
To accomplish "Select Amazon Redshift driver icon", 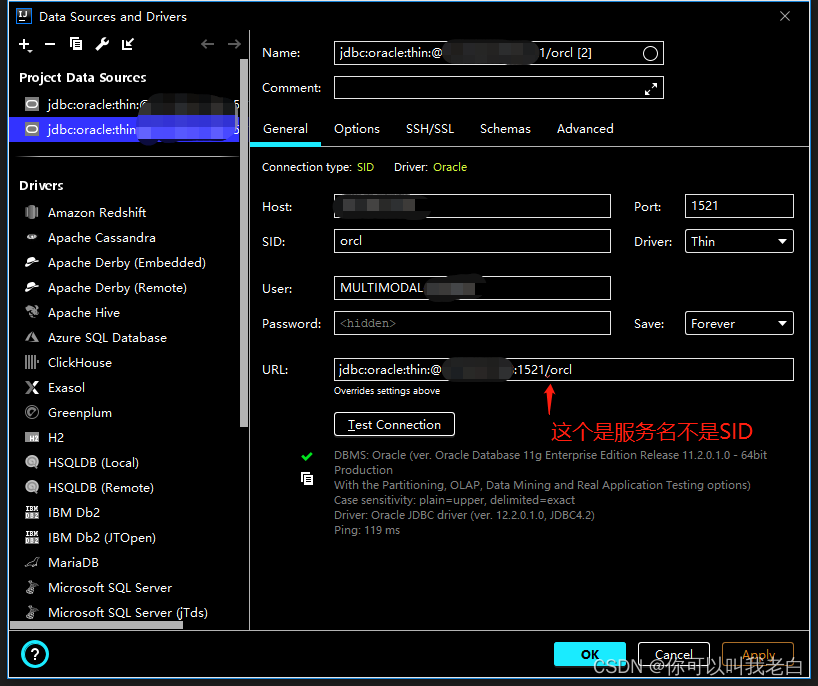I will (x=32, y=212).
